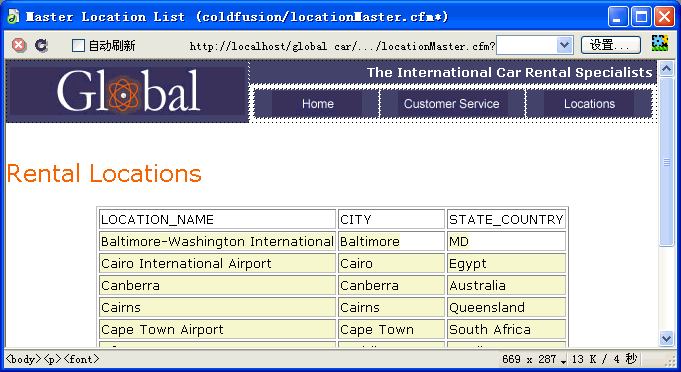Open the Home navigation link

(x=317, y=104)
